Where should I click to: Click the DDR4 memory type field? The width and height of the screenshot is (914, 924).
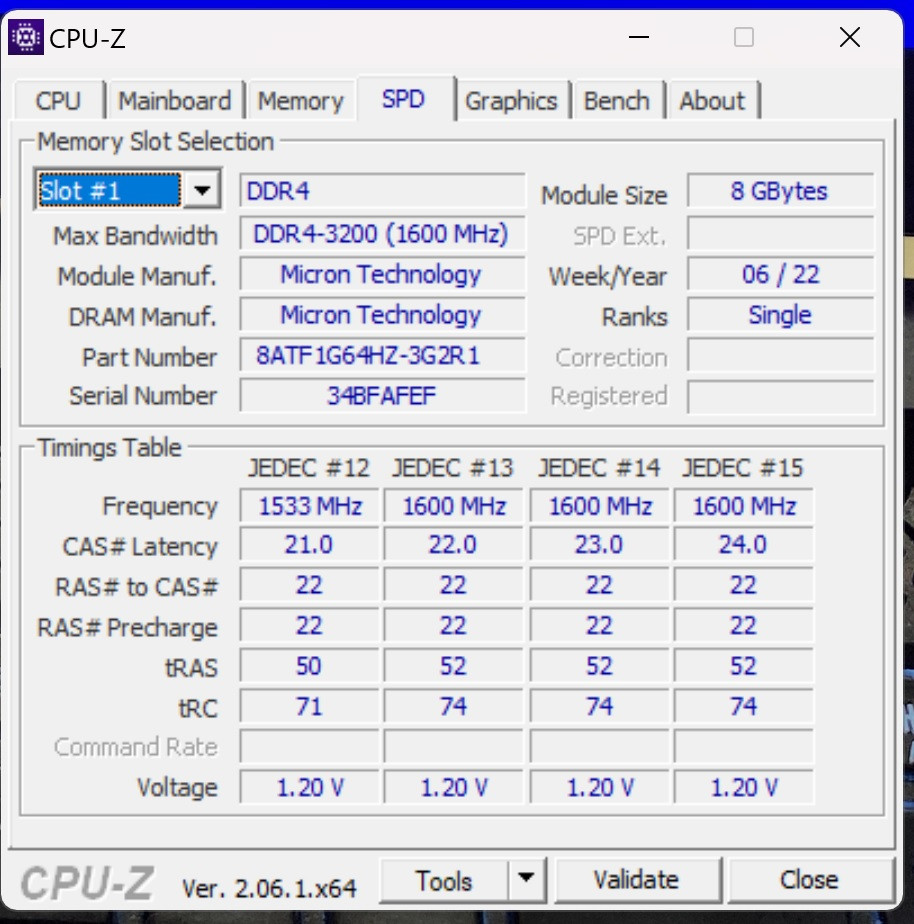[382, 190]
